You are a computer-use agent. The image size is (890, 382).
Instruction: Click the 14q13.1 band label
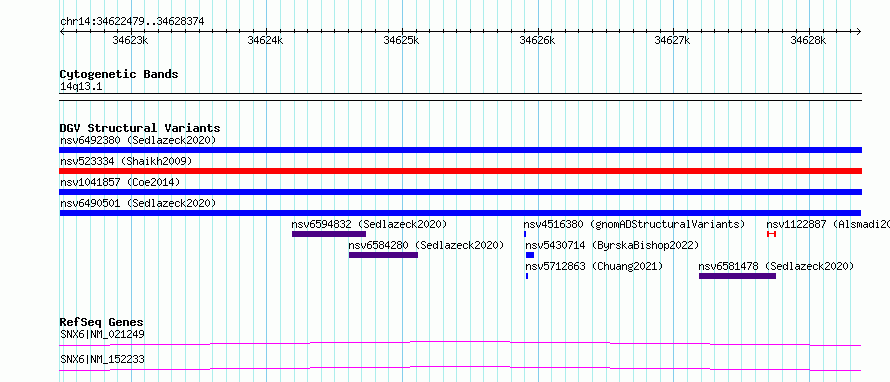81,87
